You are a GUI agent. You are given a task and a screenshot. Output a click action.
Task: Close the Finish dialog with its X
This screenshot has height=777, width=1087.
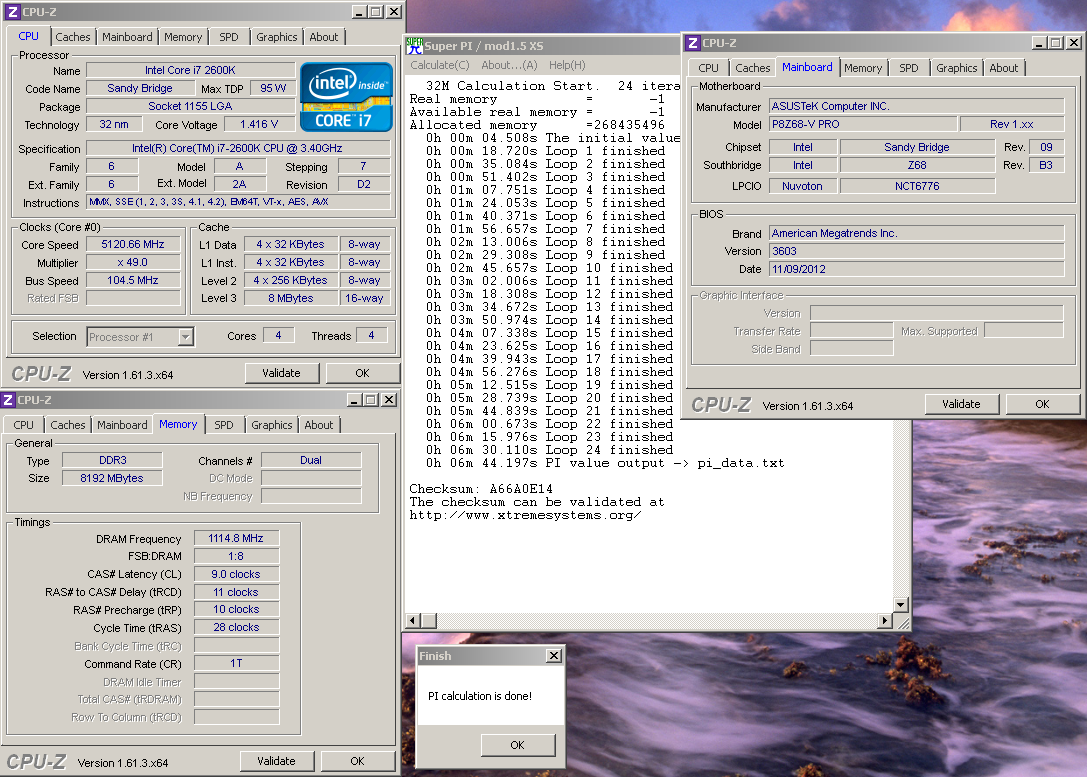tap(554, 656)
